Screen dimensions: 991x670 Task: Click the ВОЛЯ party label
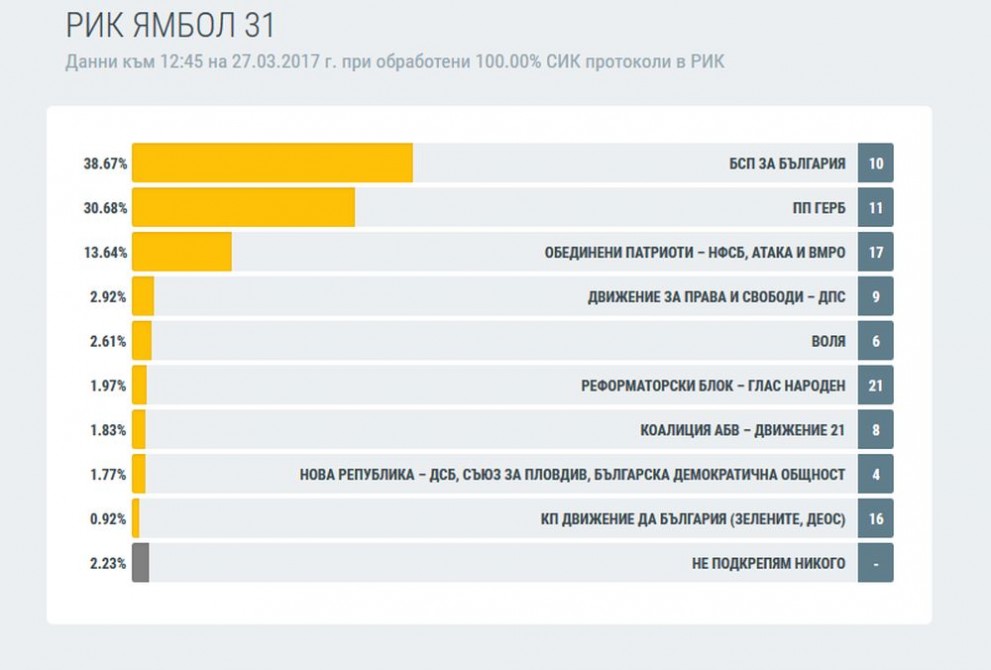click(828, 341)
